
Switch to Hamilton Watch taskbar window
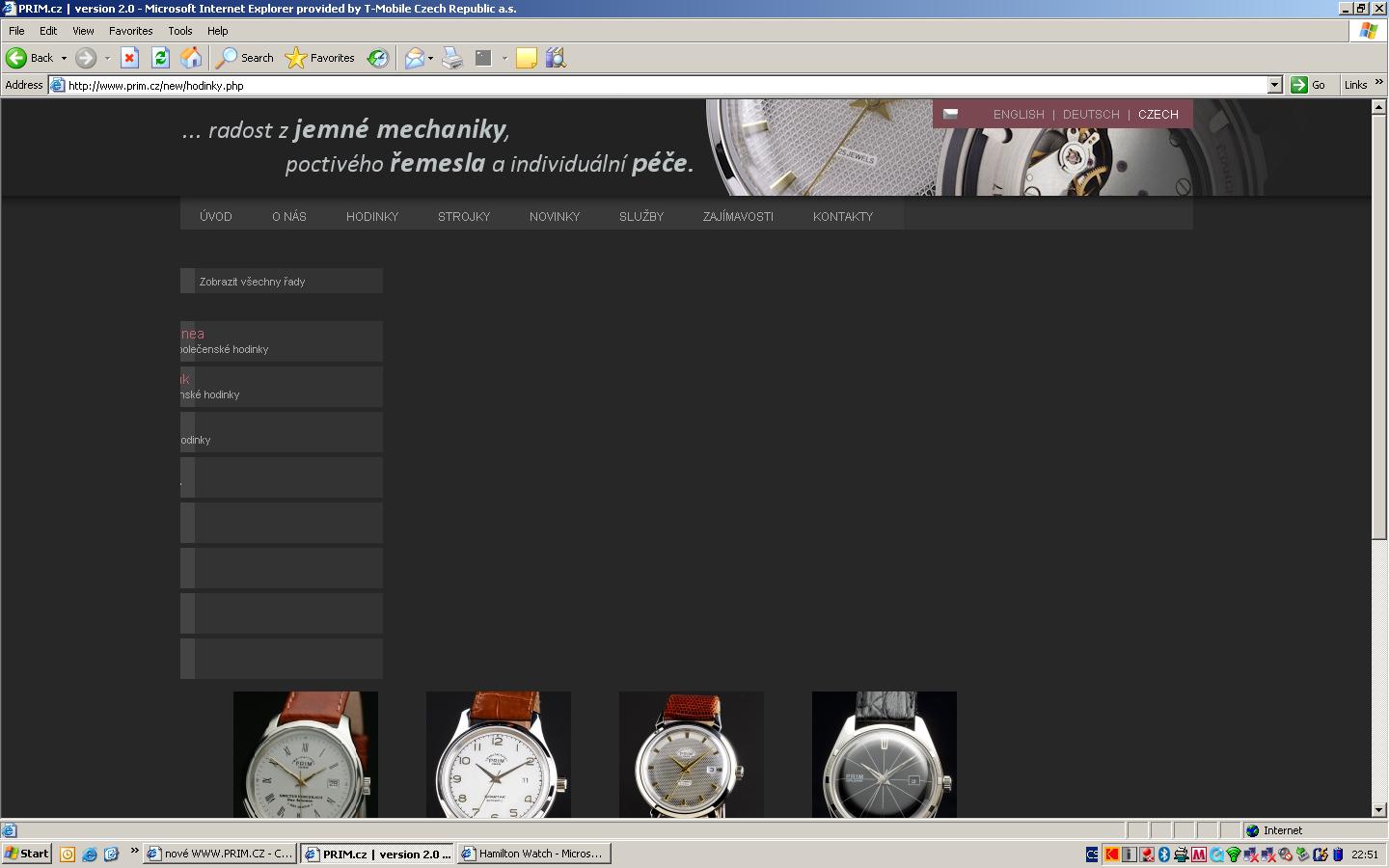[534, 854]
